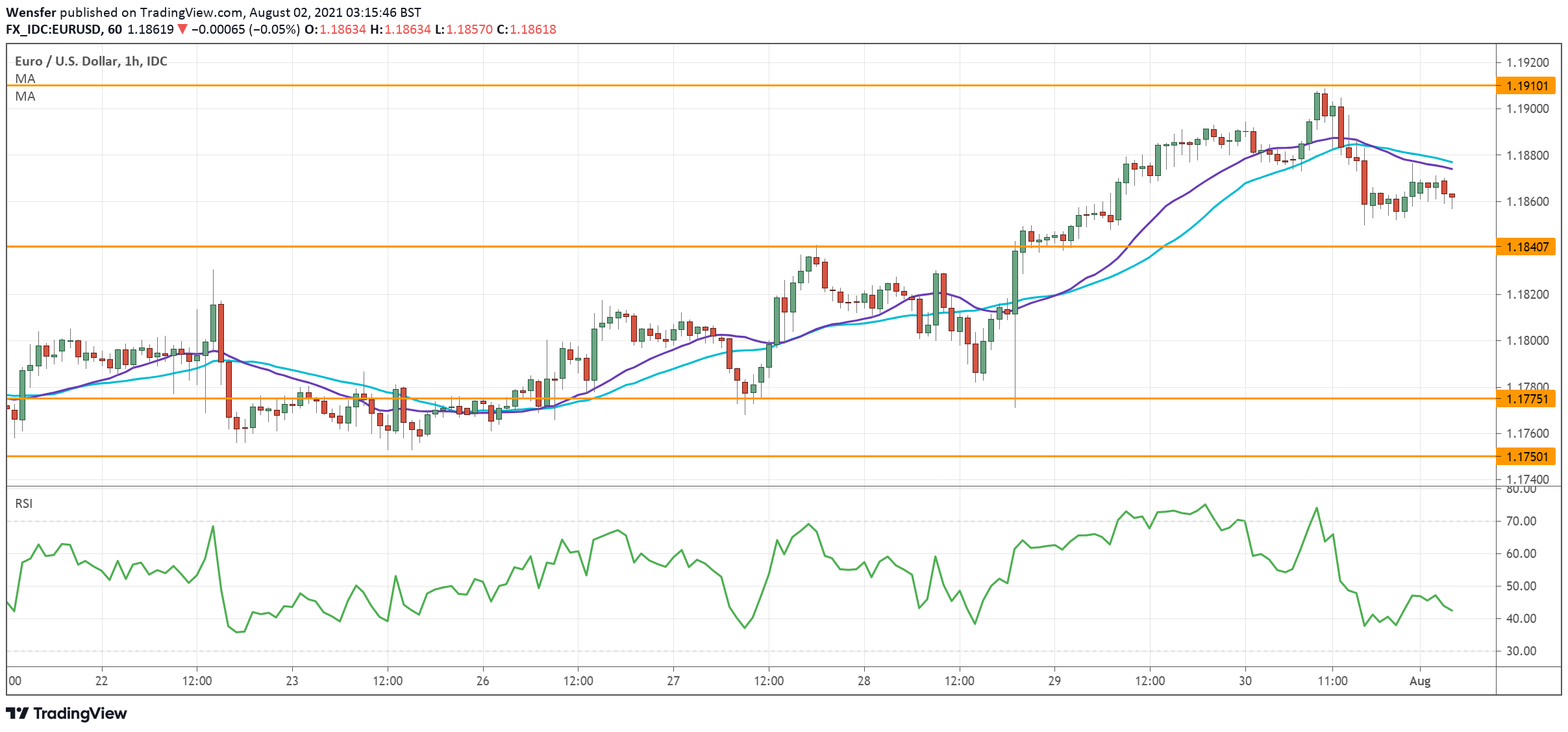This screenshot has height=732, width=1568.
Task: Open the TradingView.com link in header
Action: pos(192,12)
